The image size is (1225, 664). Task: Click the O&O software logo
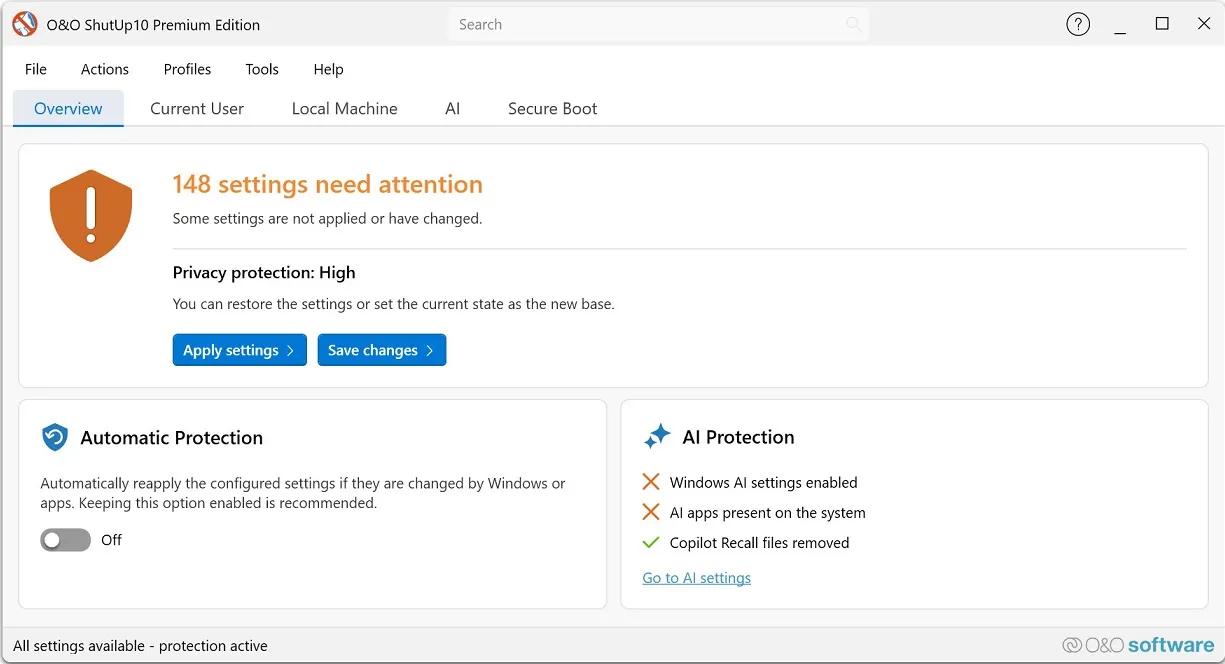tap(1138, 645)
